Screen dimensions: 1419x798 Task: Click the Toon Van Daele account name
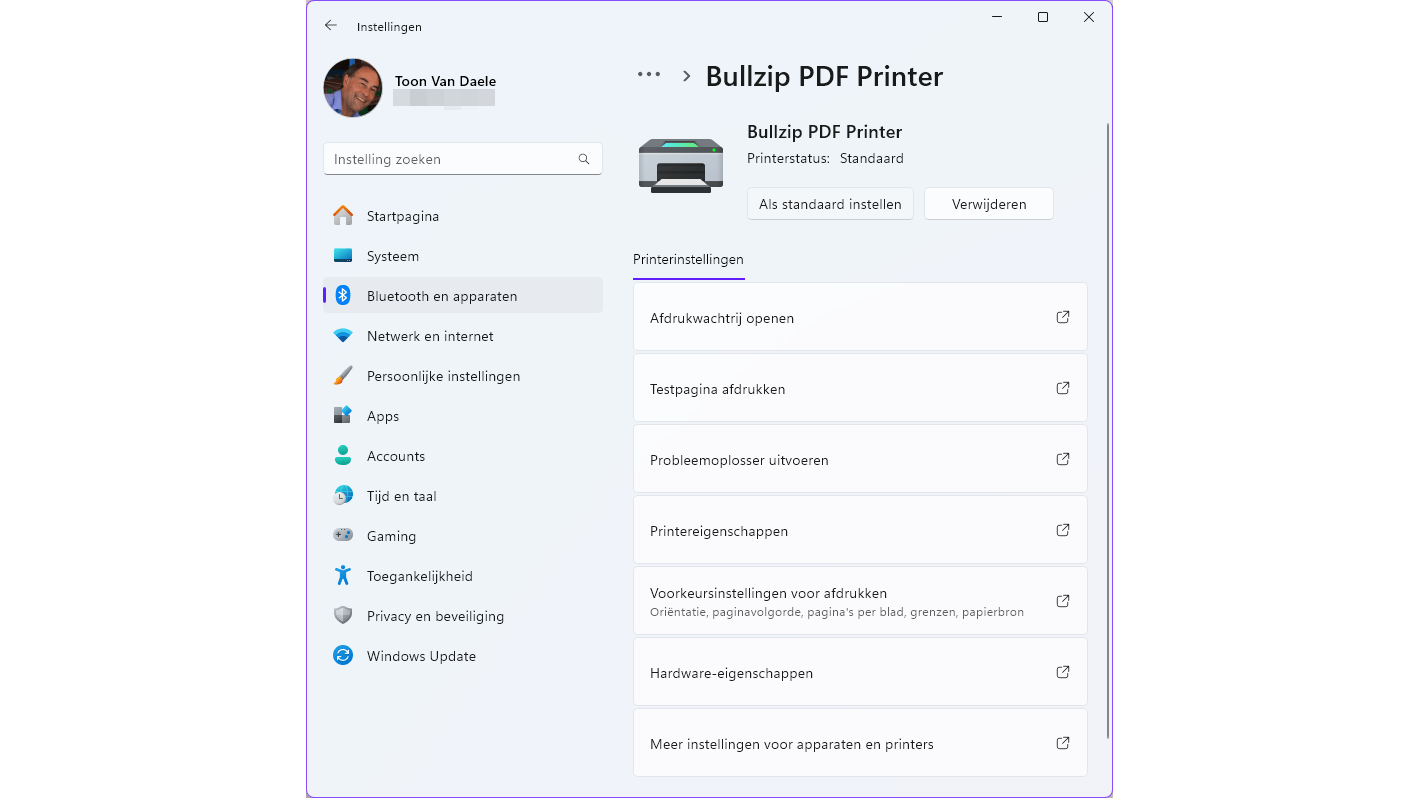pyautogui.click(x=445, y=81)
